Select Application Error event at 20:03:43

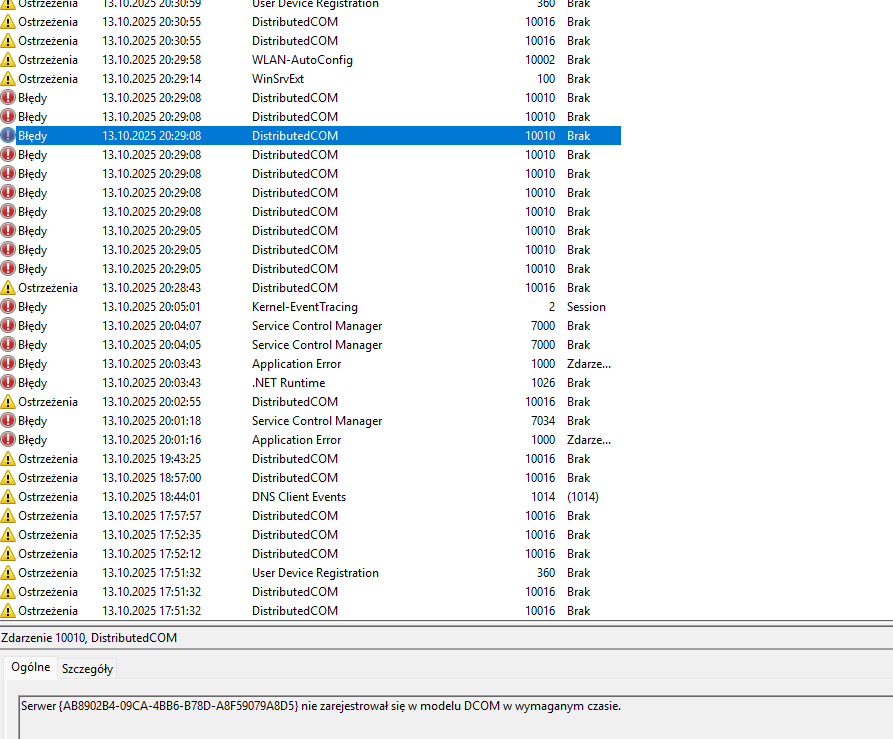coord(296,364)
